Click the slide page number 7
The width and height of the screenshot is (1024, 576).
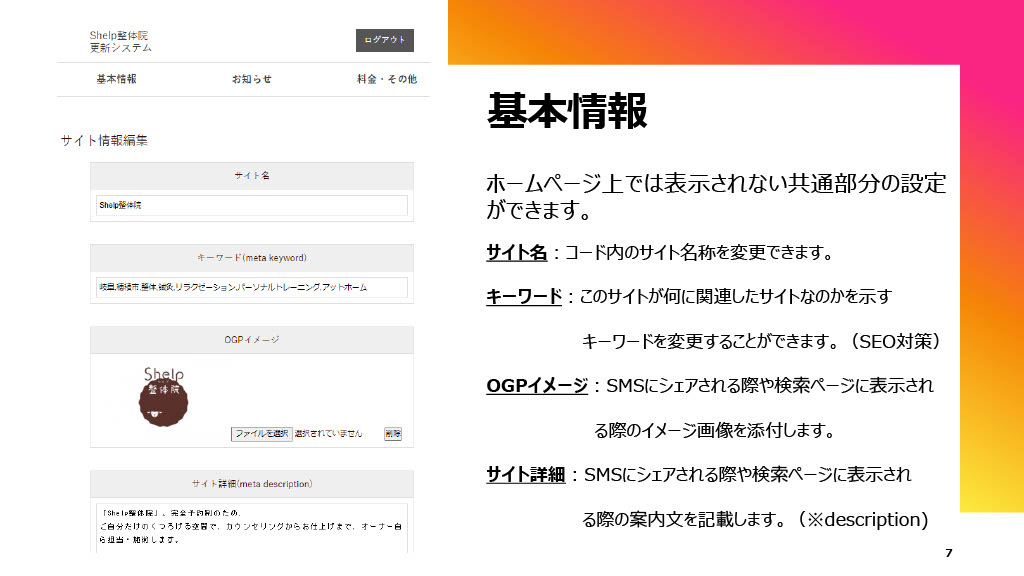948,554
